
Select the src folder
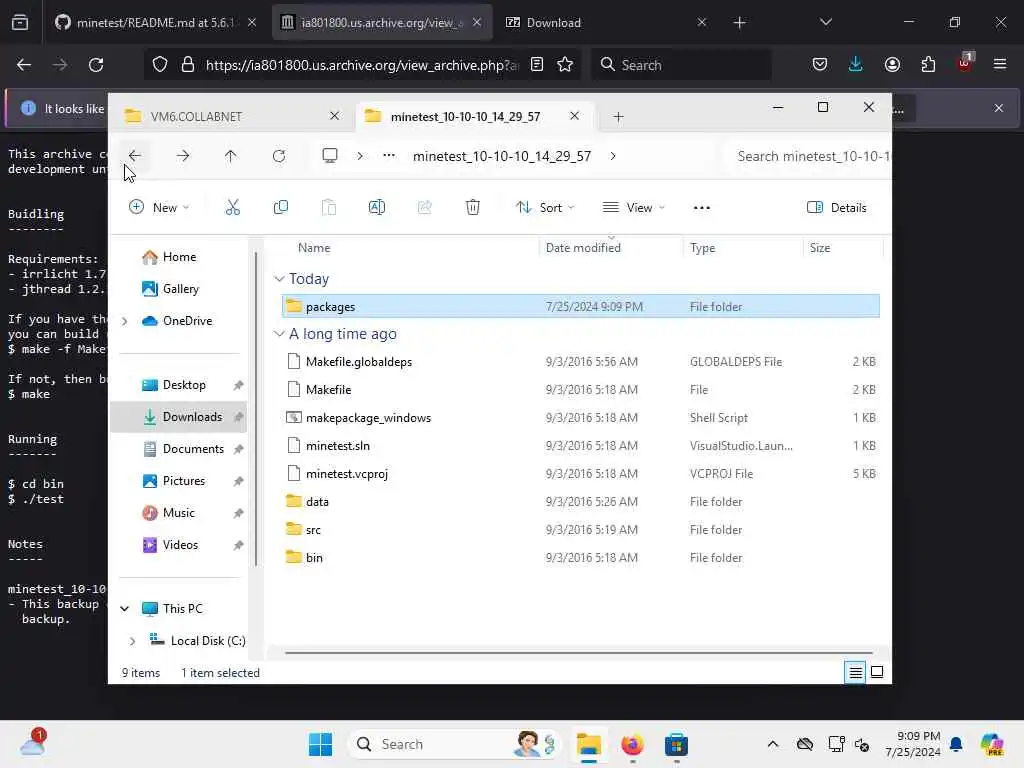tap(581, 530)
